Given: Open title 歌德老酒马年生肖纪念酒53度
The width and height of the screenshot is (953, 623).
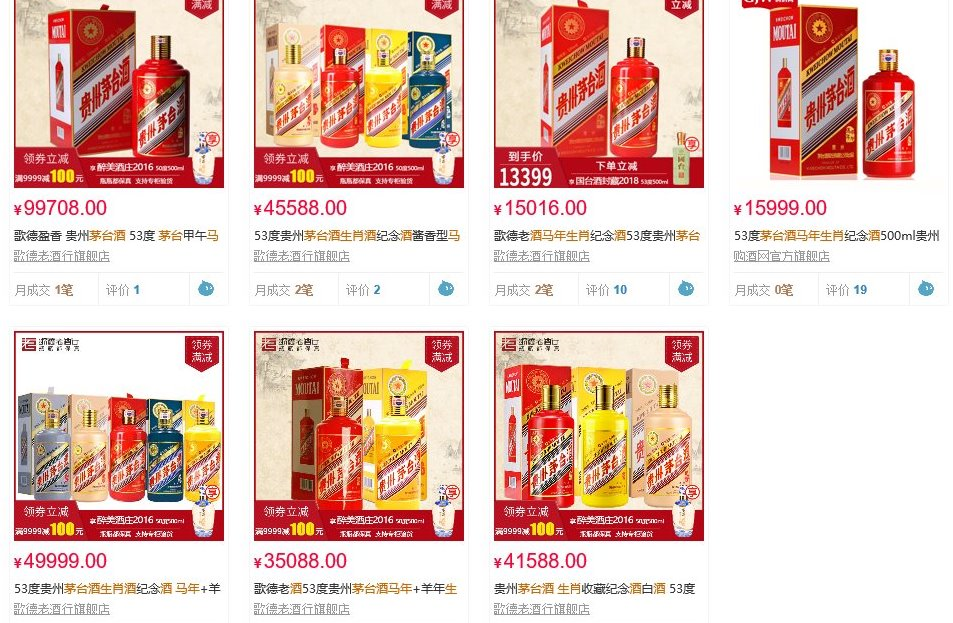Looking at the screenshot, I should pos(597,236).
